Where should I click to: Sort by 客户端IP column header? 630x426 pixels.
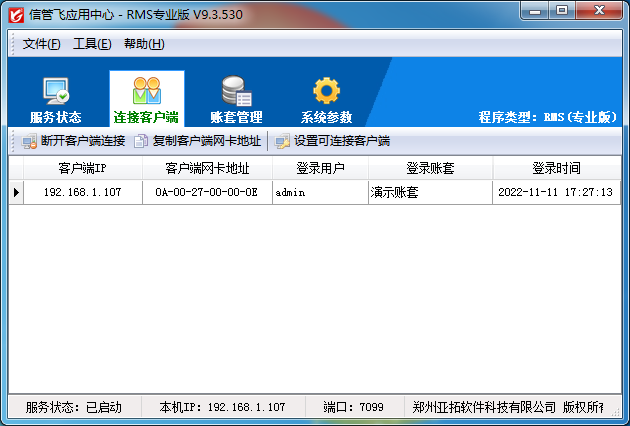82,168
